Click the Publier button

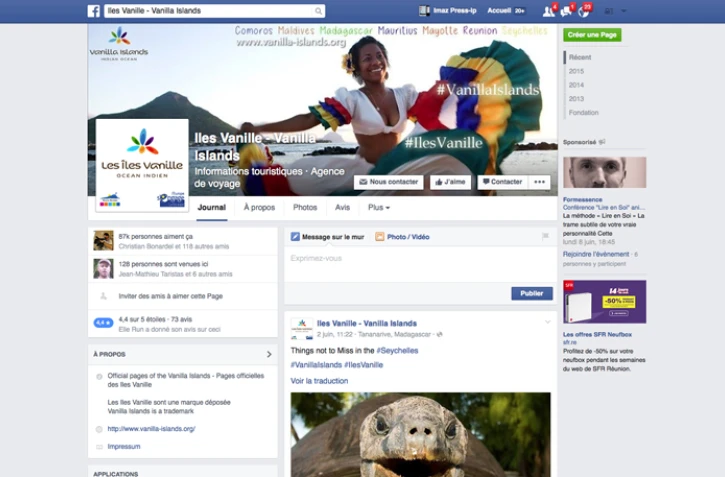532,294
